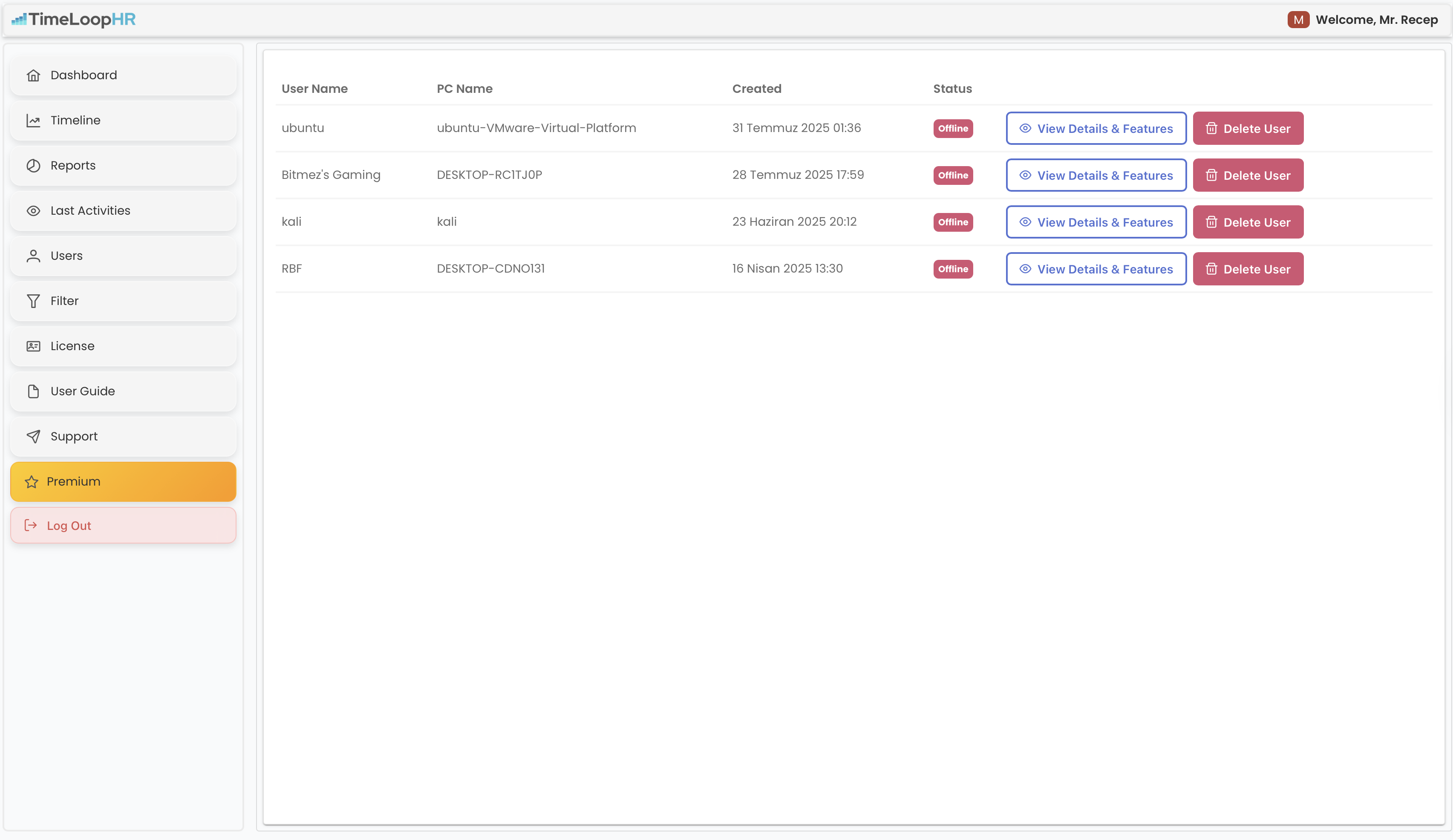
Task: Click the Dashboard home icon
Action: [x=33, y=75]
